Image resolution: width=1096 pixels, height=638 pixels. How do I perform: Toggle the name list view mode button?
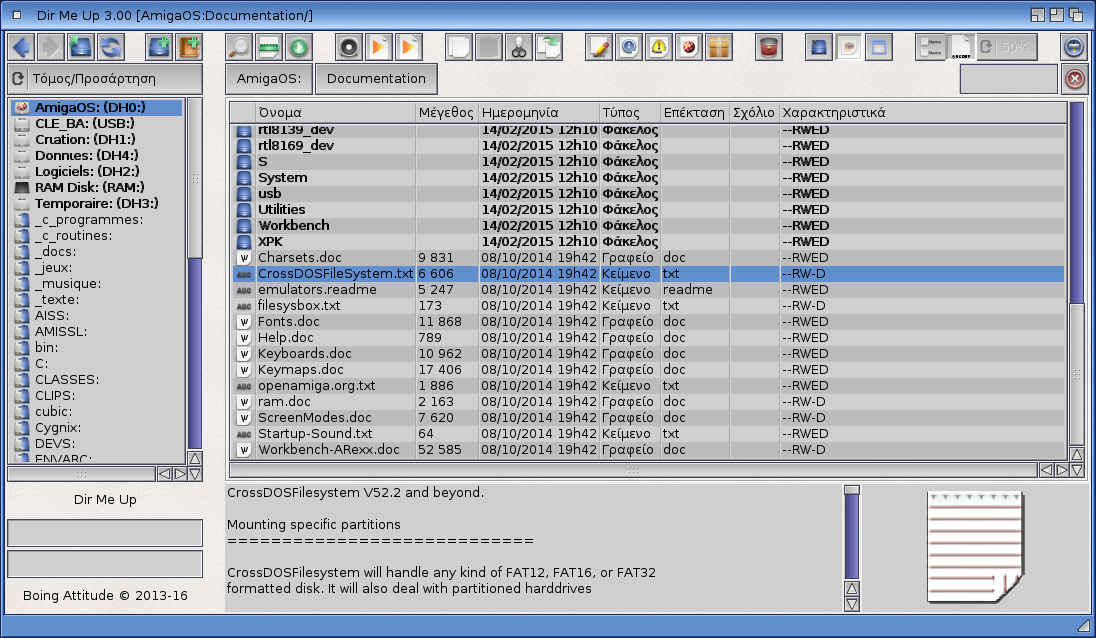929,47
